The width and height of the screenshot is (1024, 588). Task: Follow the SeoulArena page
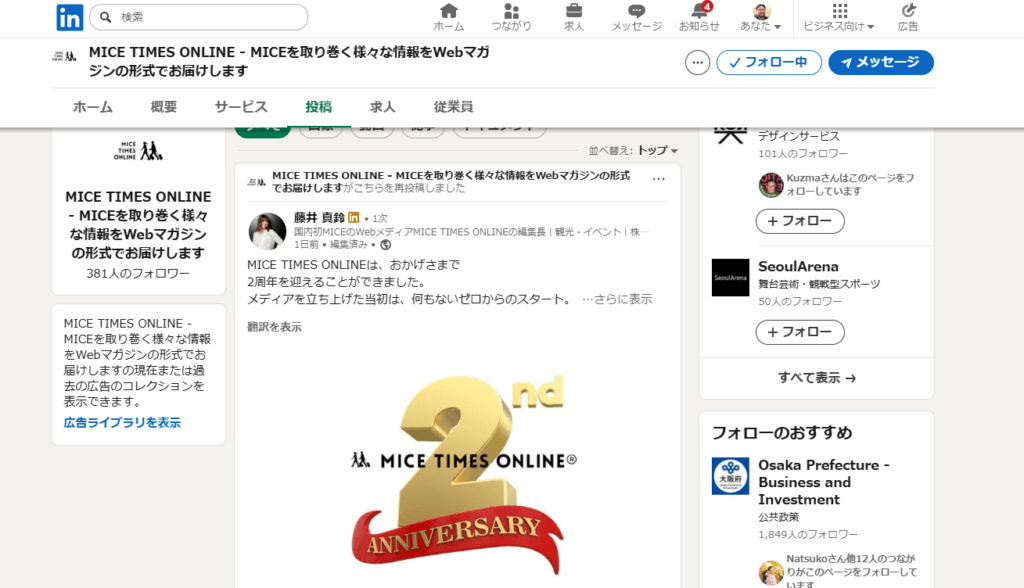point(800,332)
